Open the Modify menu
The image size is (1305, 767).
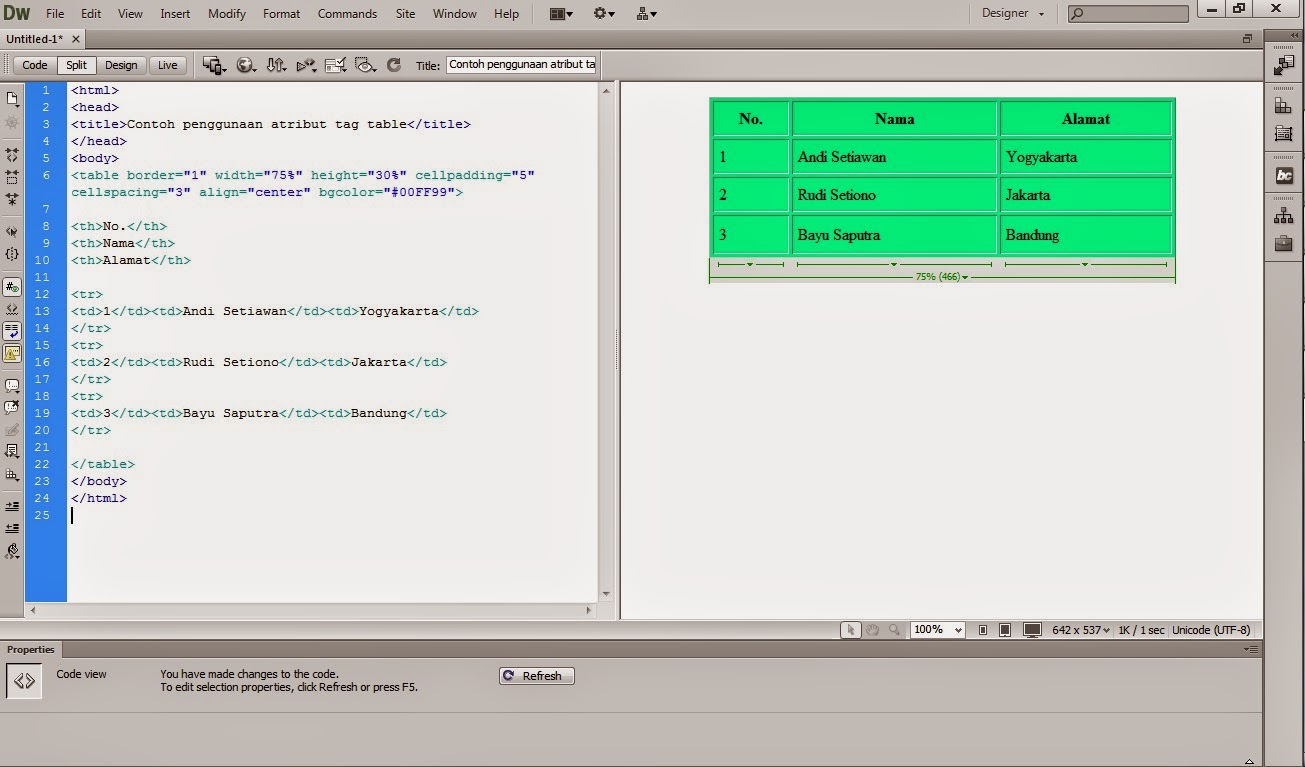click(227, 14)
